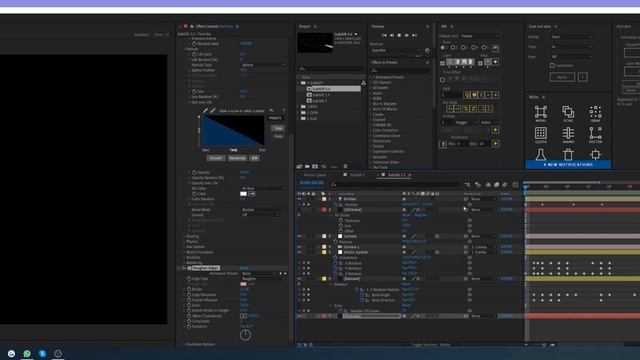640x360 pixels.
Task: Open the Effects & Presets panel menu icon
Action: [427, 62]
